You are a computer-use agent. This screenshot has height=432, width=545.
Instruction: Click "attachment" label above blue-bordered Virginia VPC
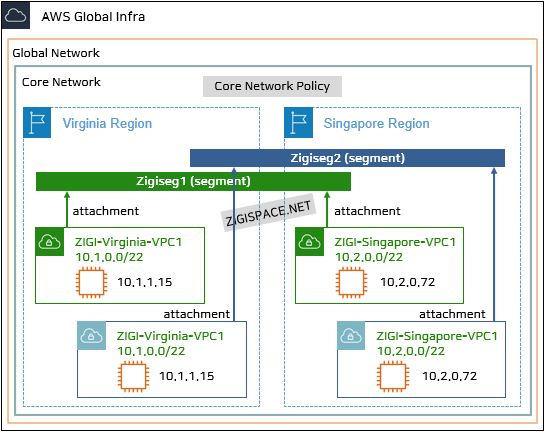197,314
